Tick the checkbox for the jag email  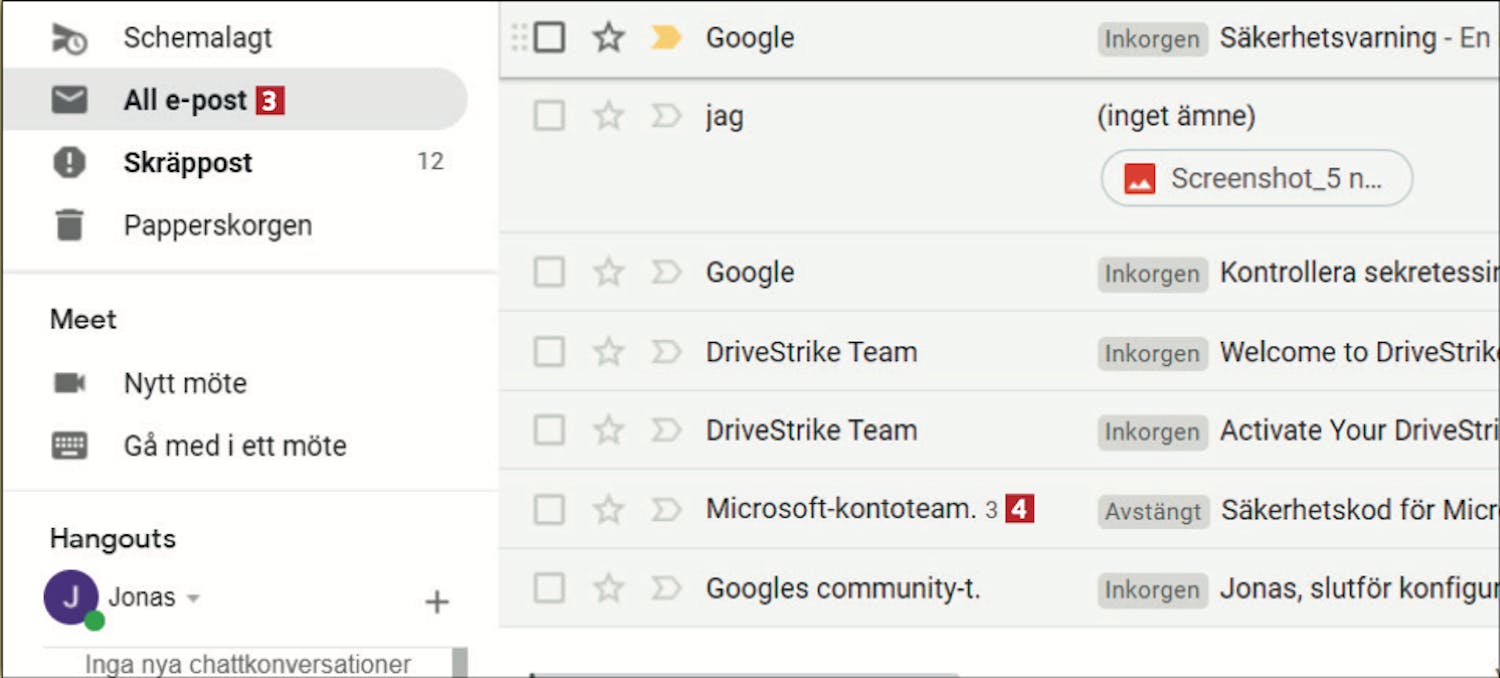click(549, 117)
